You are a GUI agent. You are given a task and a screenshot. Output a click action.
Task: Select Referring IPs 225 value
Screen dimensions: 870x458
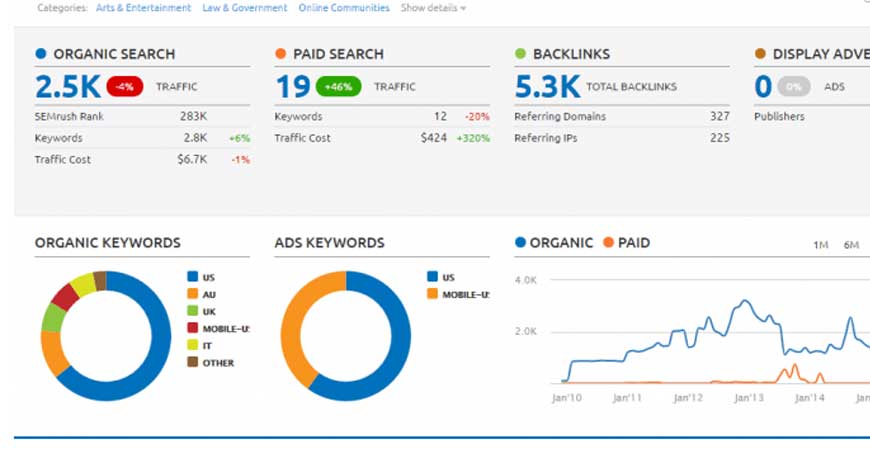tap(720, 138)
